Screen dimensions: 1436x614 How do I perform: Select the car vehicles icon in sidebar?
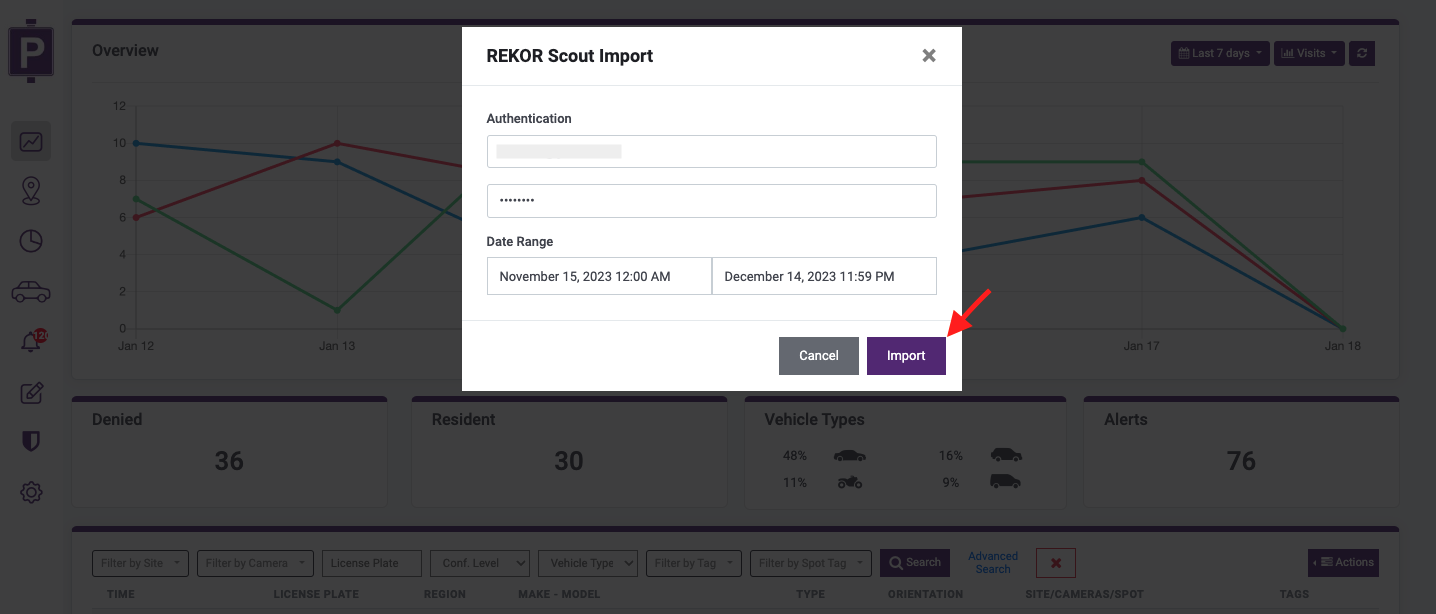(x=31, y=292)
